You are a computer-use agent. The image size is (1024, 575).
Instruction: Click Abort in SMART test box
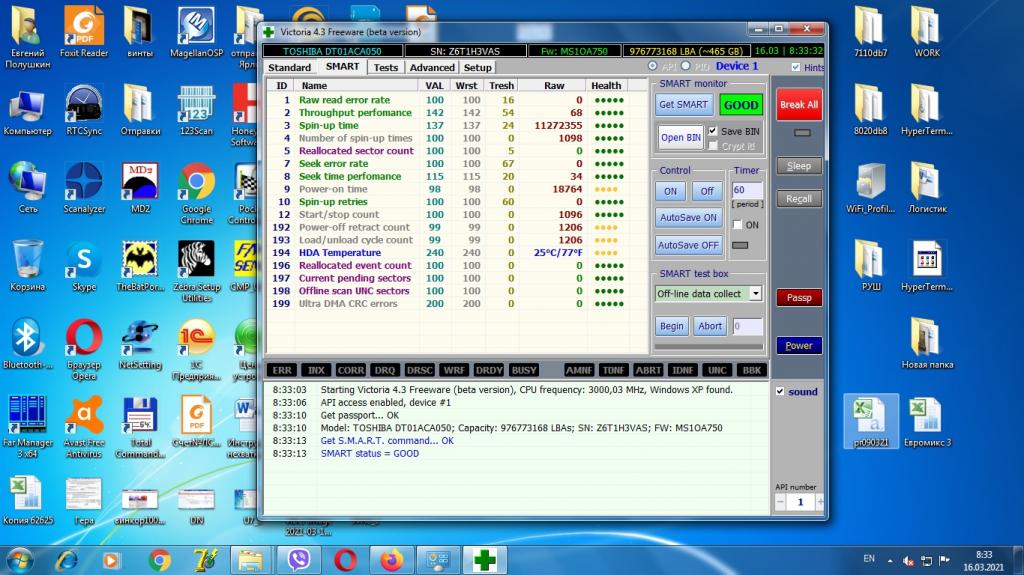(710, 326)
